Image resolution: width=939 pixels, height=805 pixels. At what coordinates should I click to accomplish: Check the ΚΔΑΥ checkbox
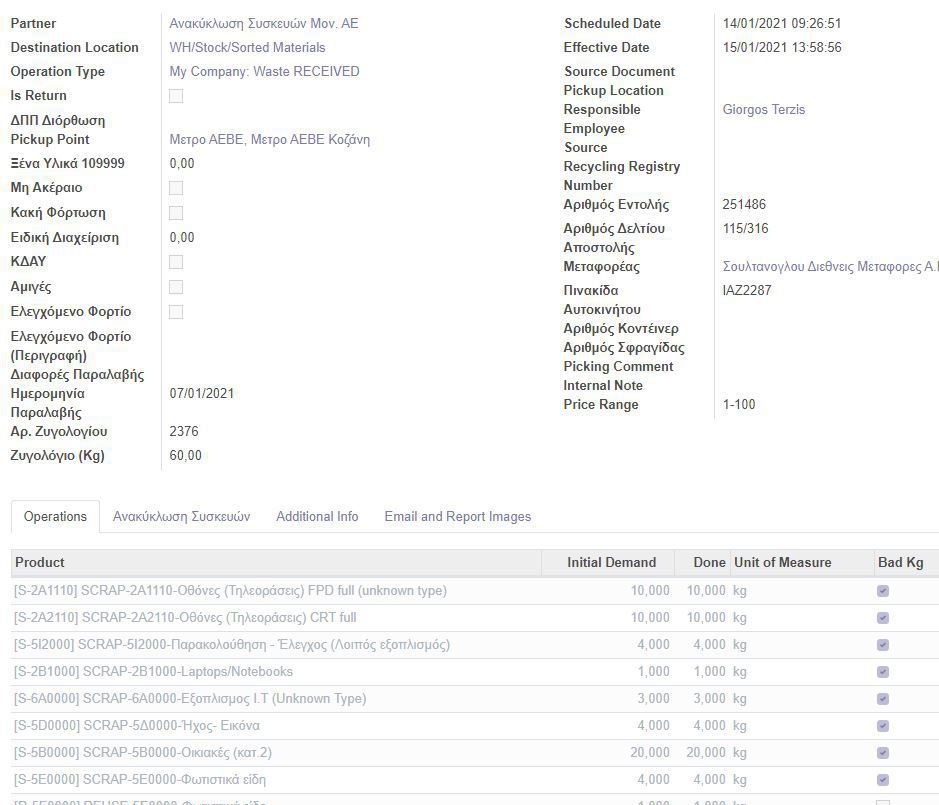point(176,262)
